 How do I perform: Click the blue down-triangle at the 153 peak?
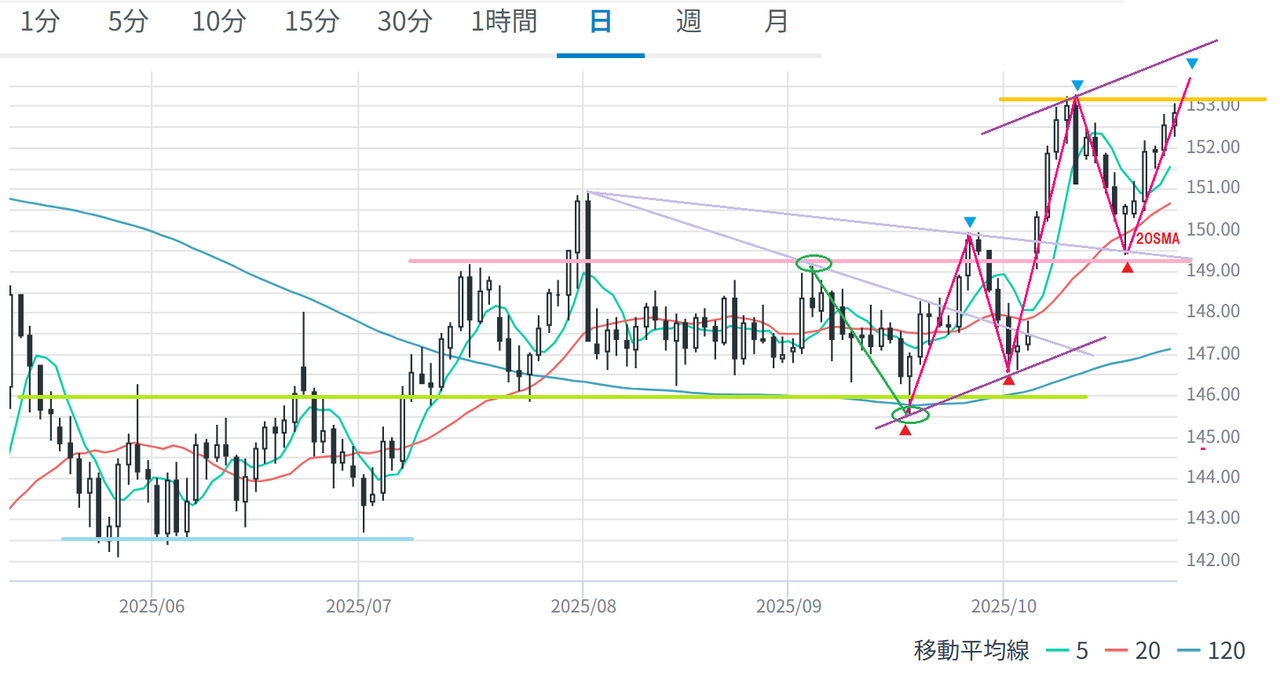point(1077,85)
